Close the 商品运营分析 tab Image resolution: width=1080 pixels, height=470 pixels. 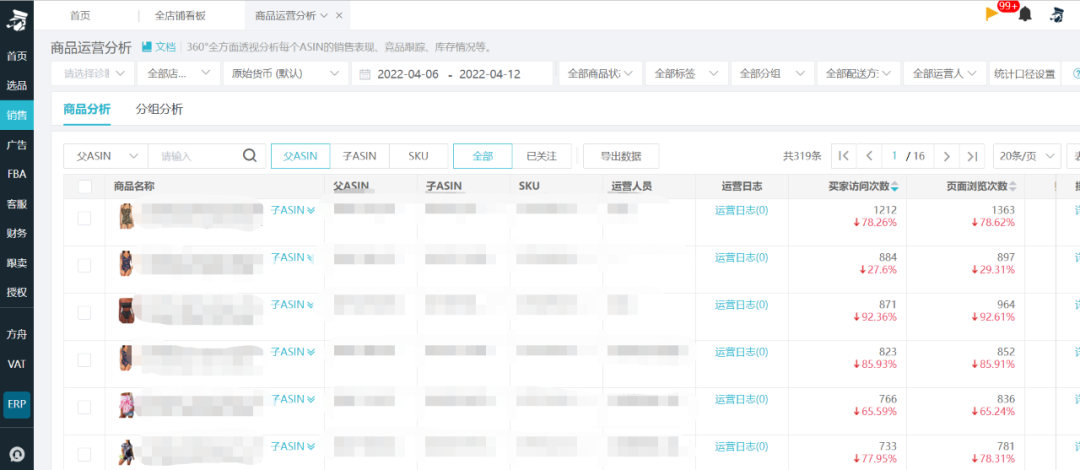click(x=339, y=15)
